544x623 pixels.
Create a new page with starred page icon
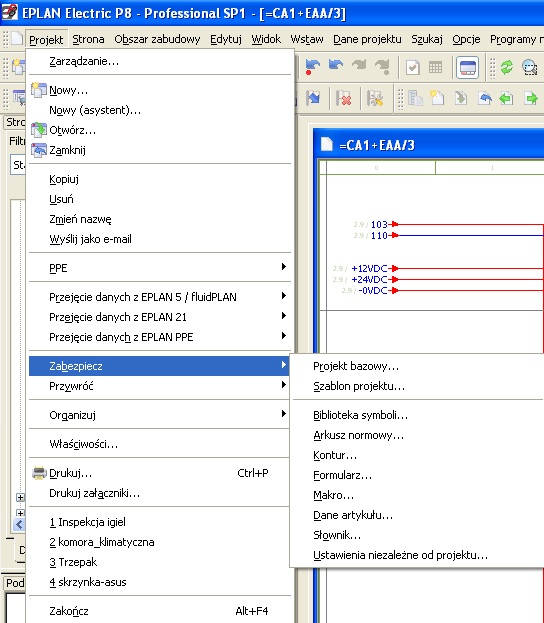pyautogui.click(x=437, y=98)
